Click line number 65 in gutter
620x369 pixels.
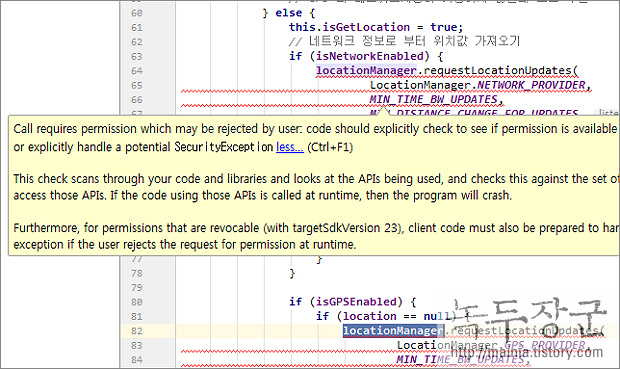pos(137,85)
